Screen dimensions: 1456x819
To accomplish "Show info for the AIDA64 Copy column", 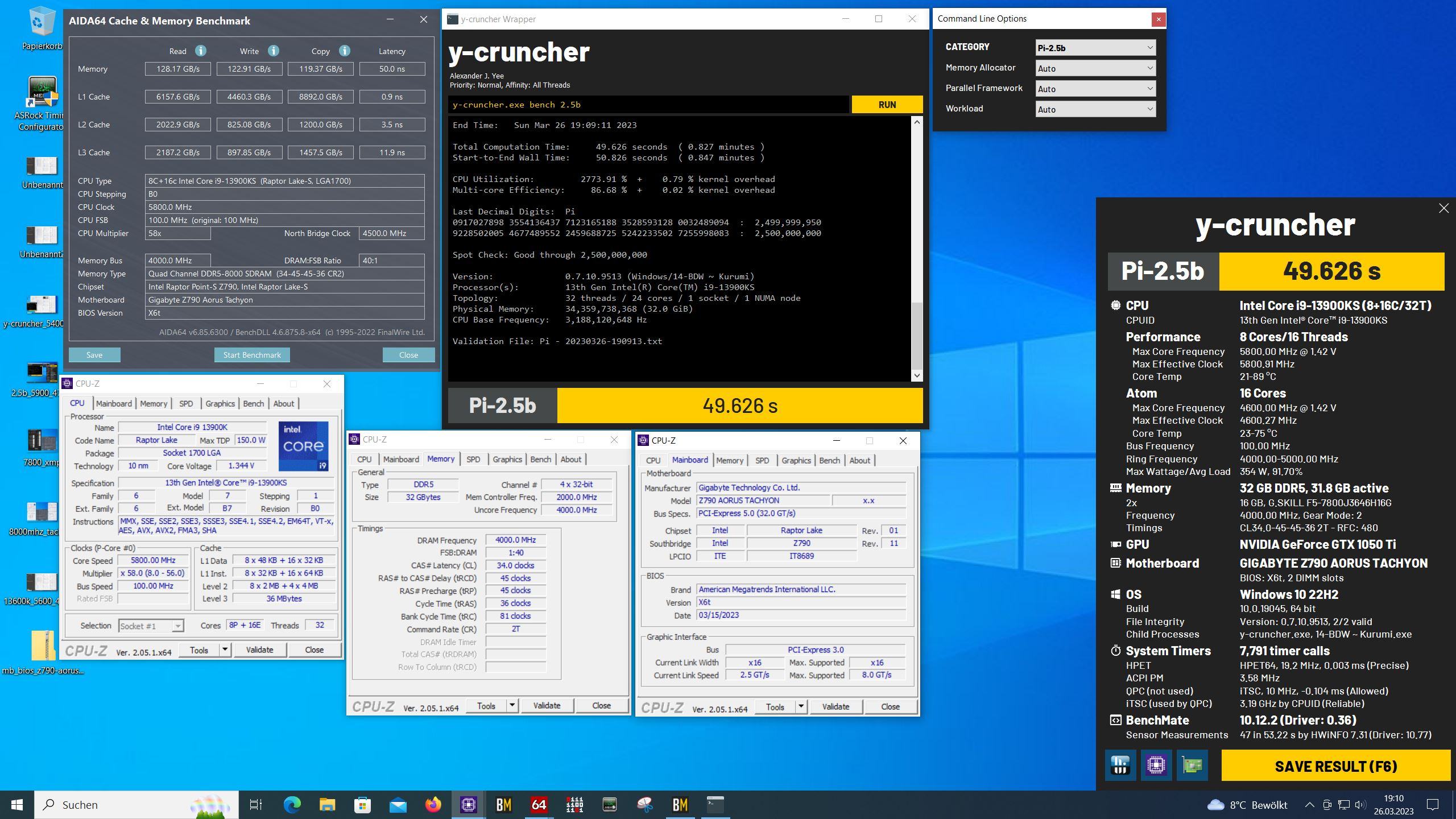I will (x=344, y=51).
